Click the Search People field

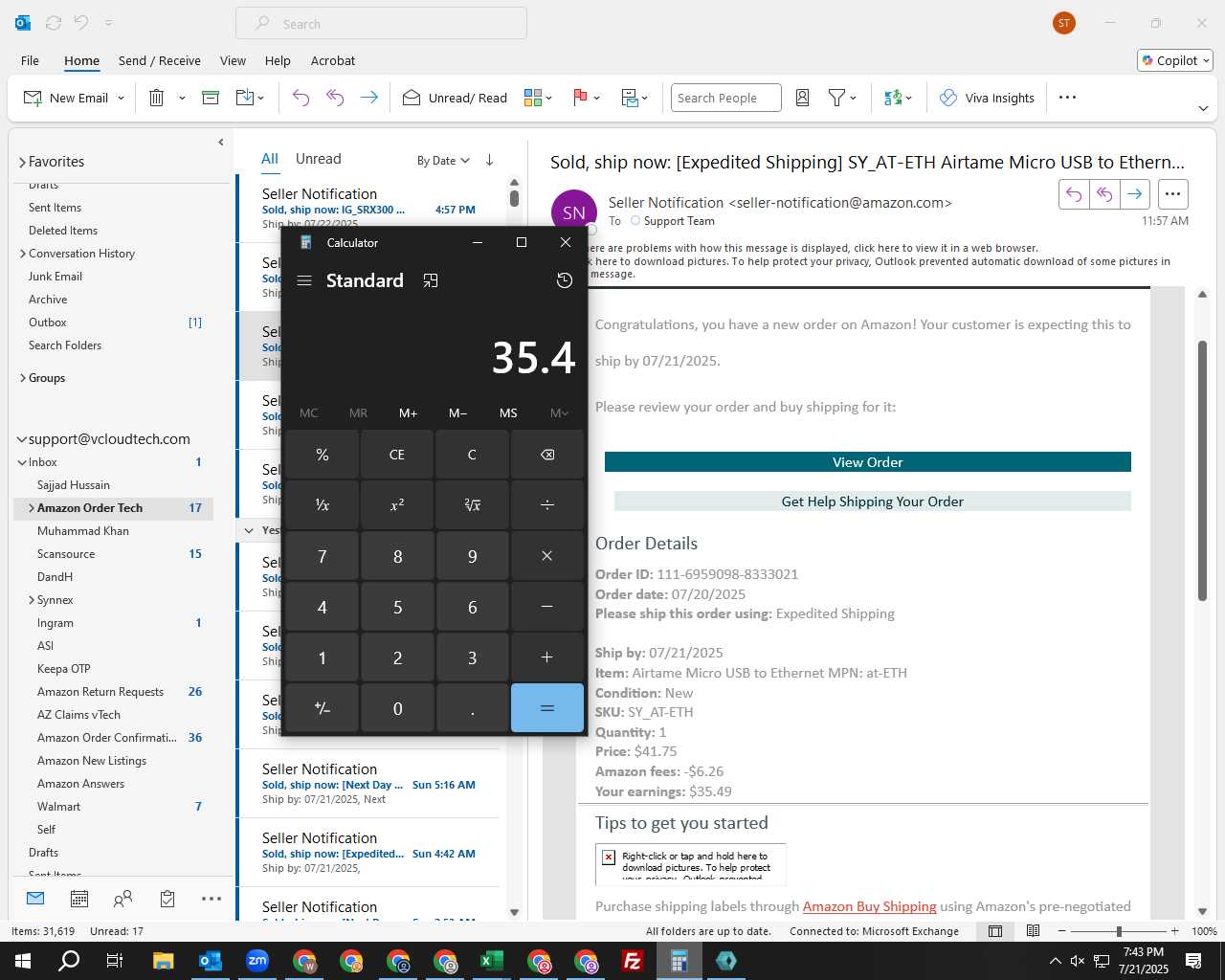click(x=726, y=98)
